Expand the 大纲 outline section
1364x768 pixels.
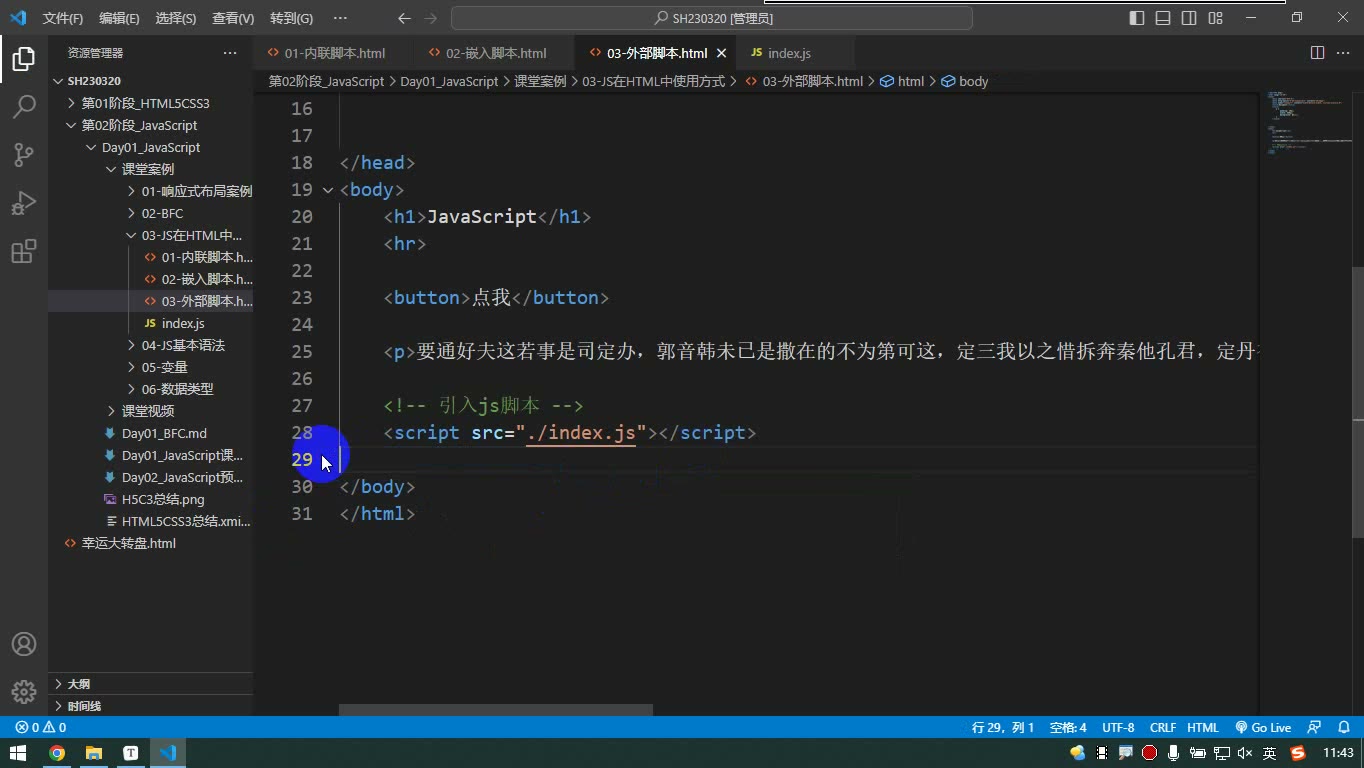[x=150, y=684]
